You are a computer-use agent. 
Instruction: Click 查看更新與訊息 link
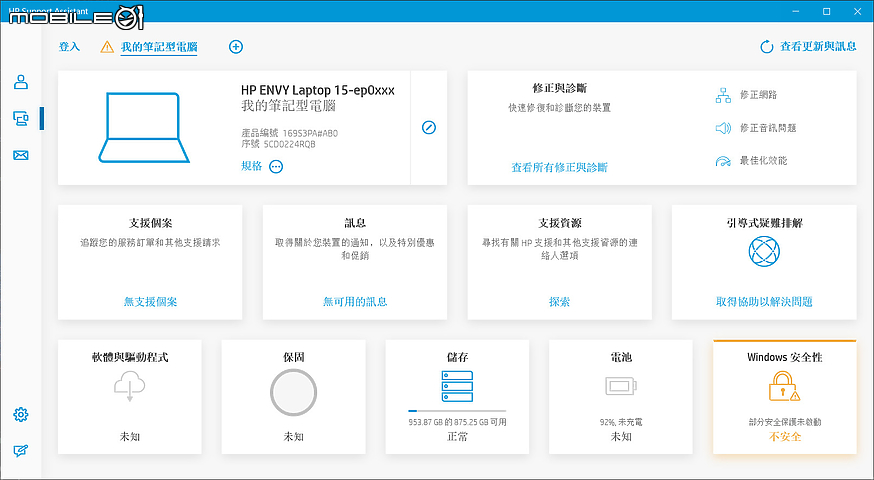click(818, 47)
